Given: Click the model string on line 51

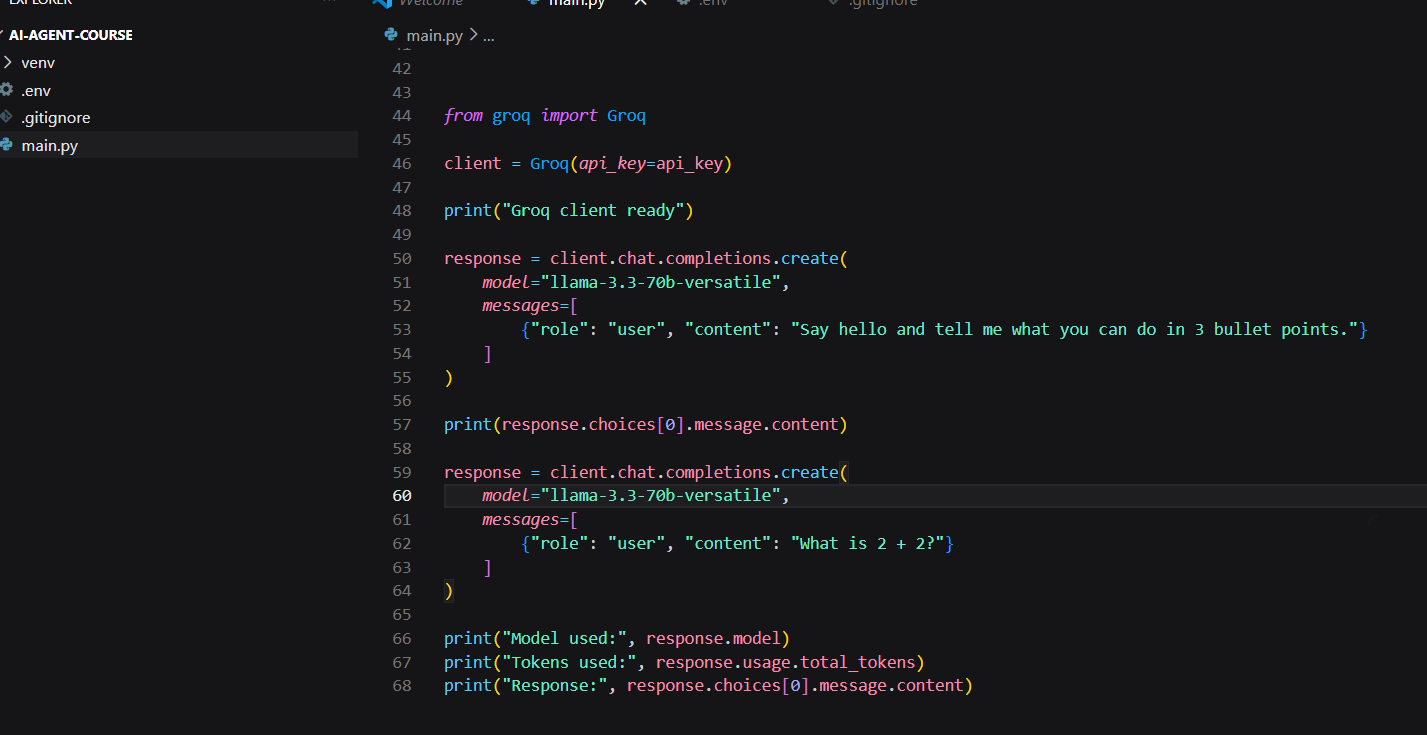Looking at the screenshot, I should [660, 282].
